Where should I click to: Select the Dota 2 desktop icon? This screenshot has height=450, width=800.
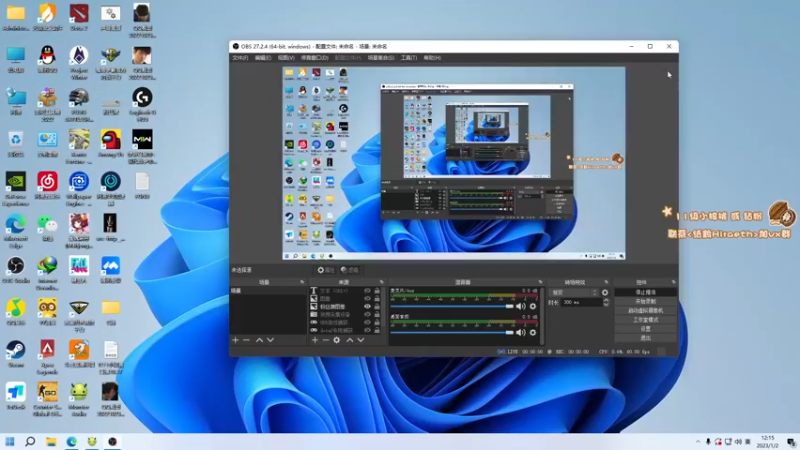(79, 18)
